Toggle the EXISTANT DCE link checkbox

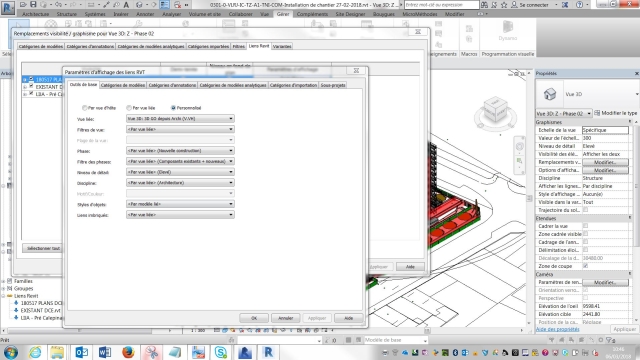point(31,87)
